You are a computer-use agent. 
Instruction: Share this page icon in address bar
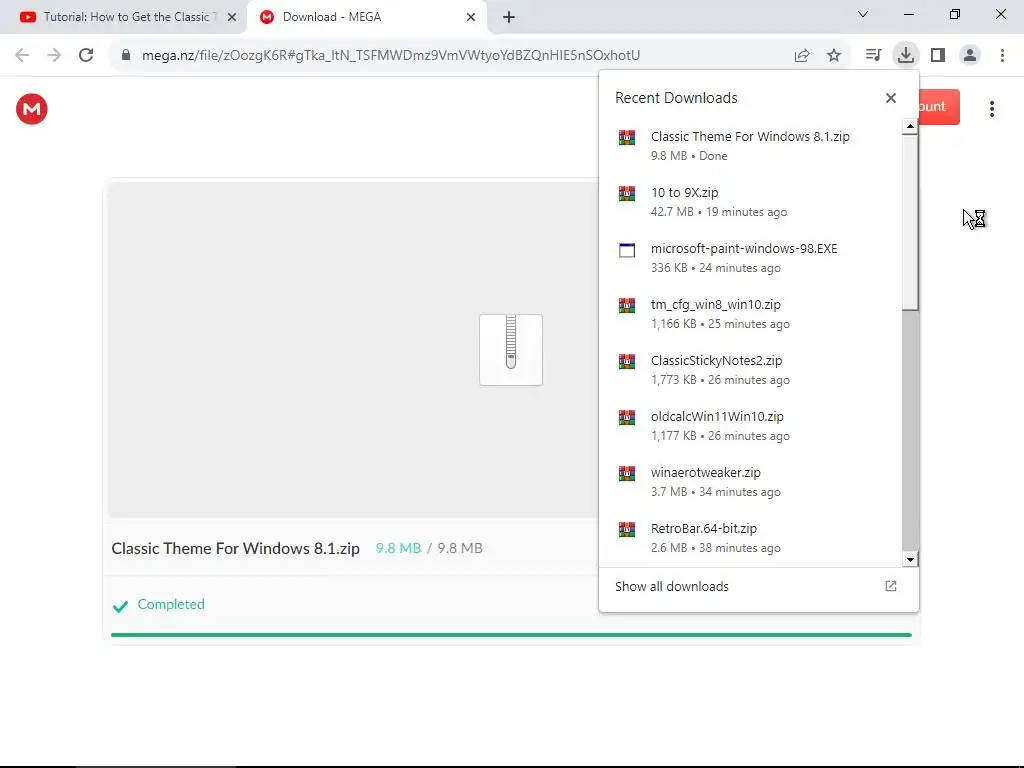coord(802,55)
